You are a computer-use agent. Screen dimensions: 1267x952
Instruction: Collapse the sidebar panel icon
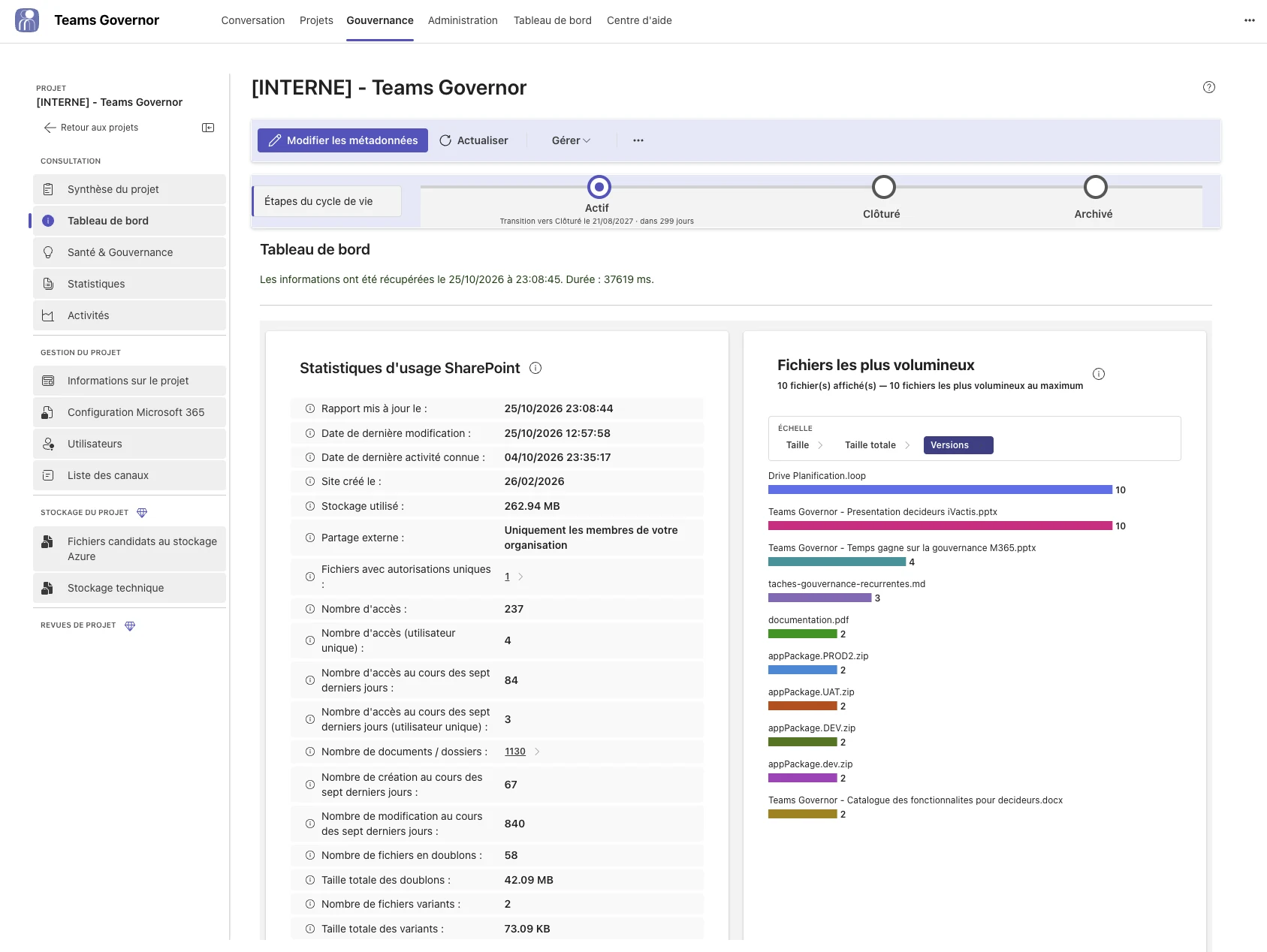(x=208, y=128)
